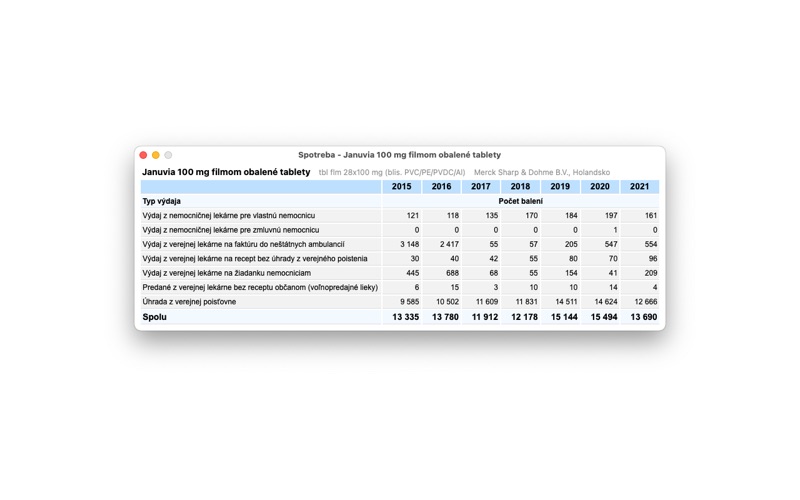Viewport: 800px width, 500px height.
Task: Select row 'Výdaj z verejnej lekárne na žiadanku nemocniciam'
Action: coord(400,272)
